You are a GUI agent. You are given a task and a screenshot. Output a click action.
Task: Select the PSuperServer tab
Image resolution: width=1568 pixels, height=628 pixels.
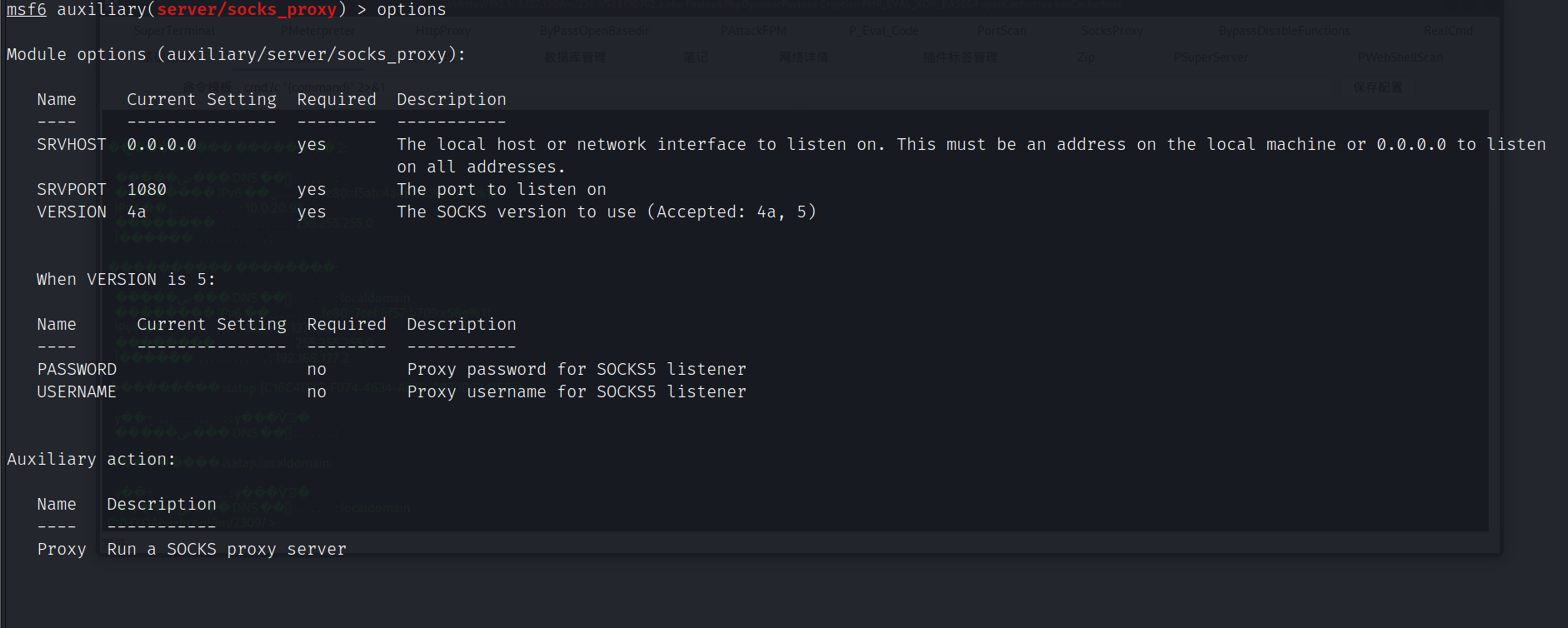[x=1211, y=57]
